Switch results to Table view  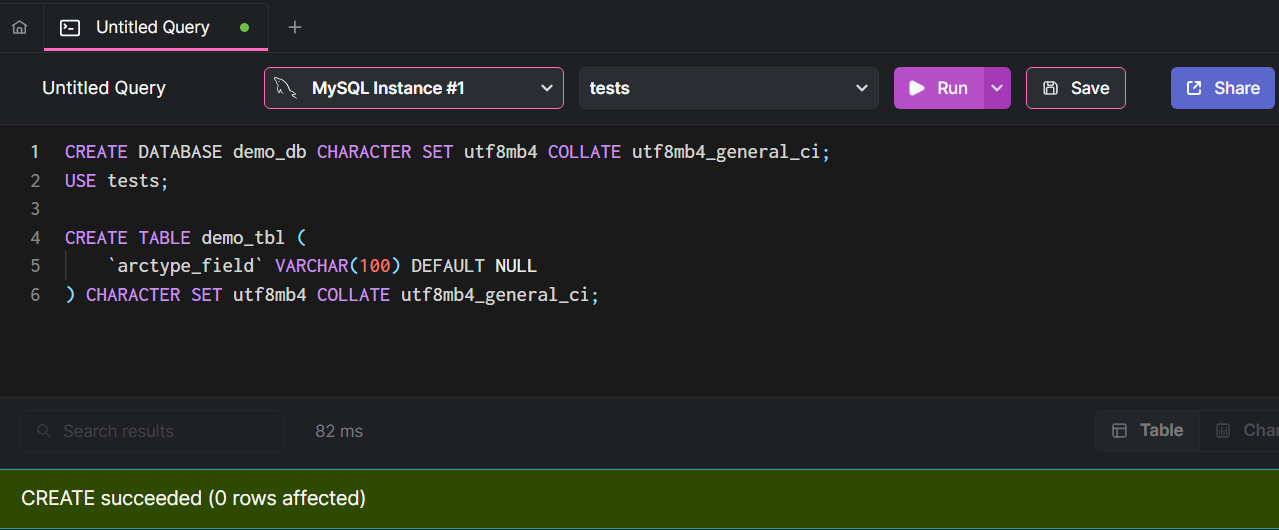[1148, 430]
